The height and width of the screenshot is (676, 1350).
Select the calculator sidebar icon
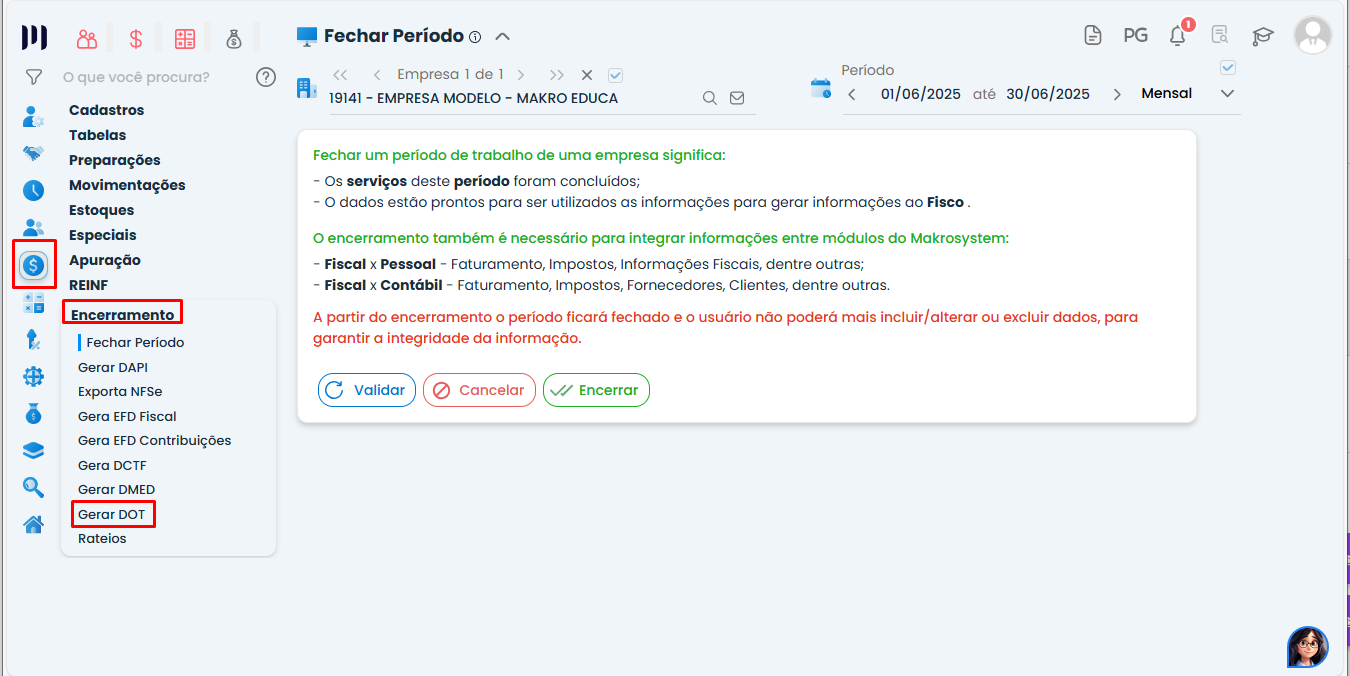pos(33,303)
